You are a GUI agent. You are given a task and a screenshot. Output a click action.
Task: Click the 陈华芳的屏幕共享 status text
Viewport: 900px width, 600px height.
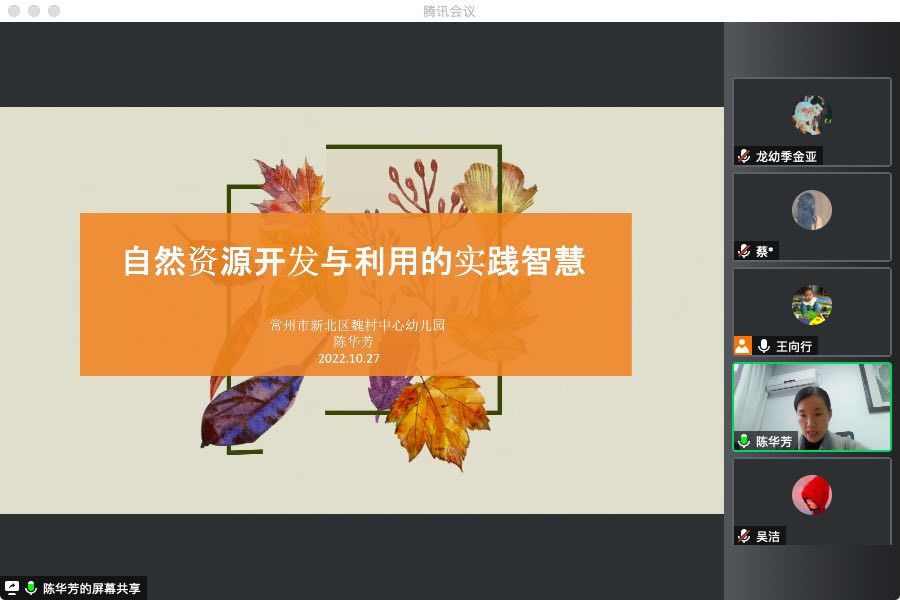click(x=91, y=589)
